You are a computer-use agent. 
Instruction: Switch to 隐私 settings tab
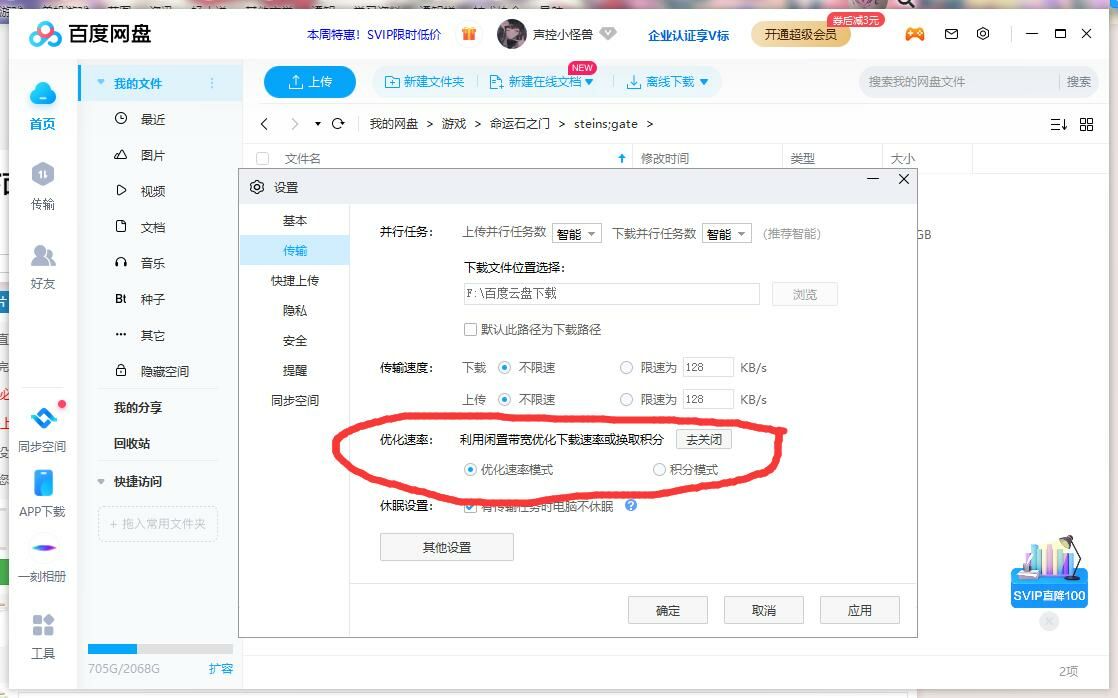294,311
